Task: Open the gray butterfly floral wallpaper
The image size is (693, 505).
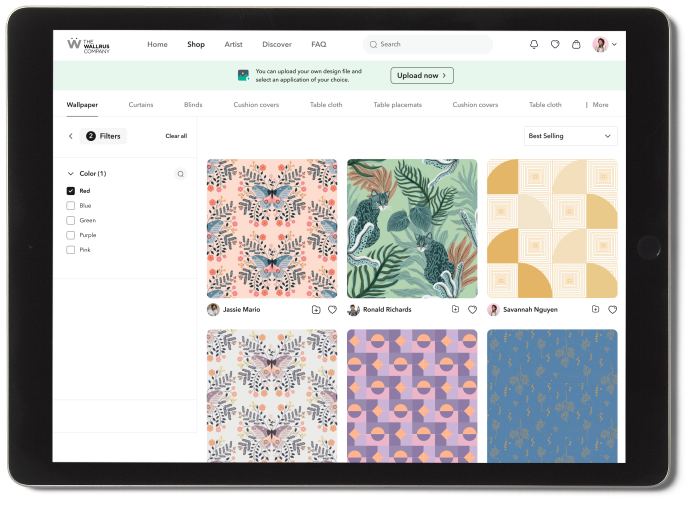Action: pyautogui.click(x=272, y=396)
